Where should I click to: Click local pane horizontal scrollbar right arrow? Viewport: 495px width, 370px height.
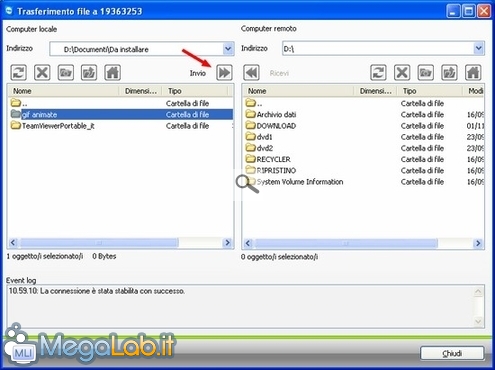tap(228, 243)
